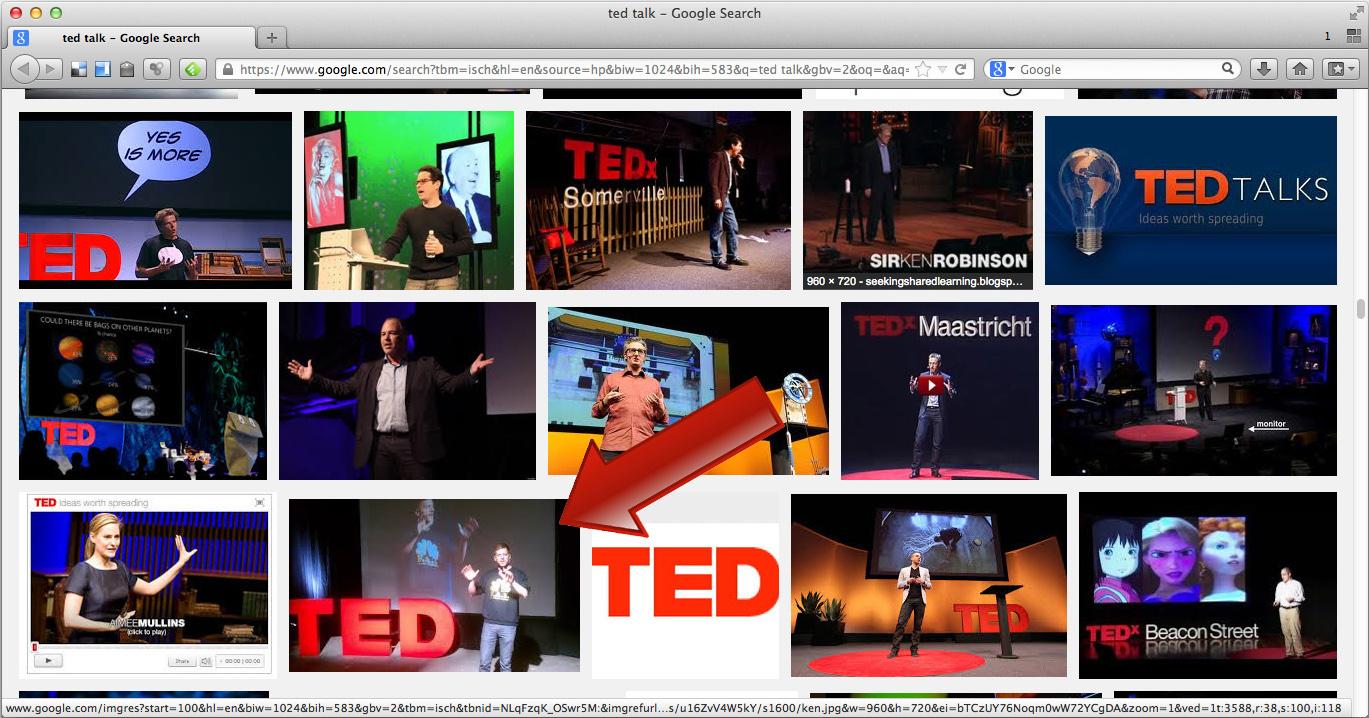The image size is (1369, 718).
Task: Open the "Yes Is More" thumbnail
Action: pyautogui.click(x=155, y=200)
